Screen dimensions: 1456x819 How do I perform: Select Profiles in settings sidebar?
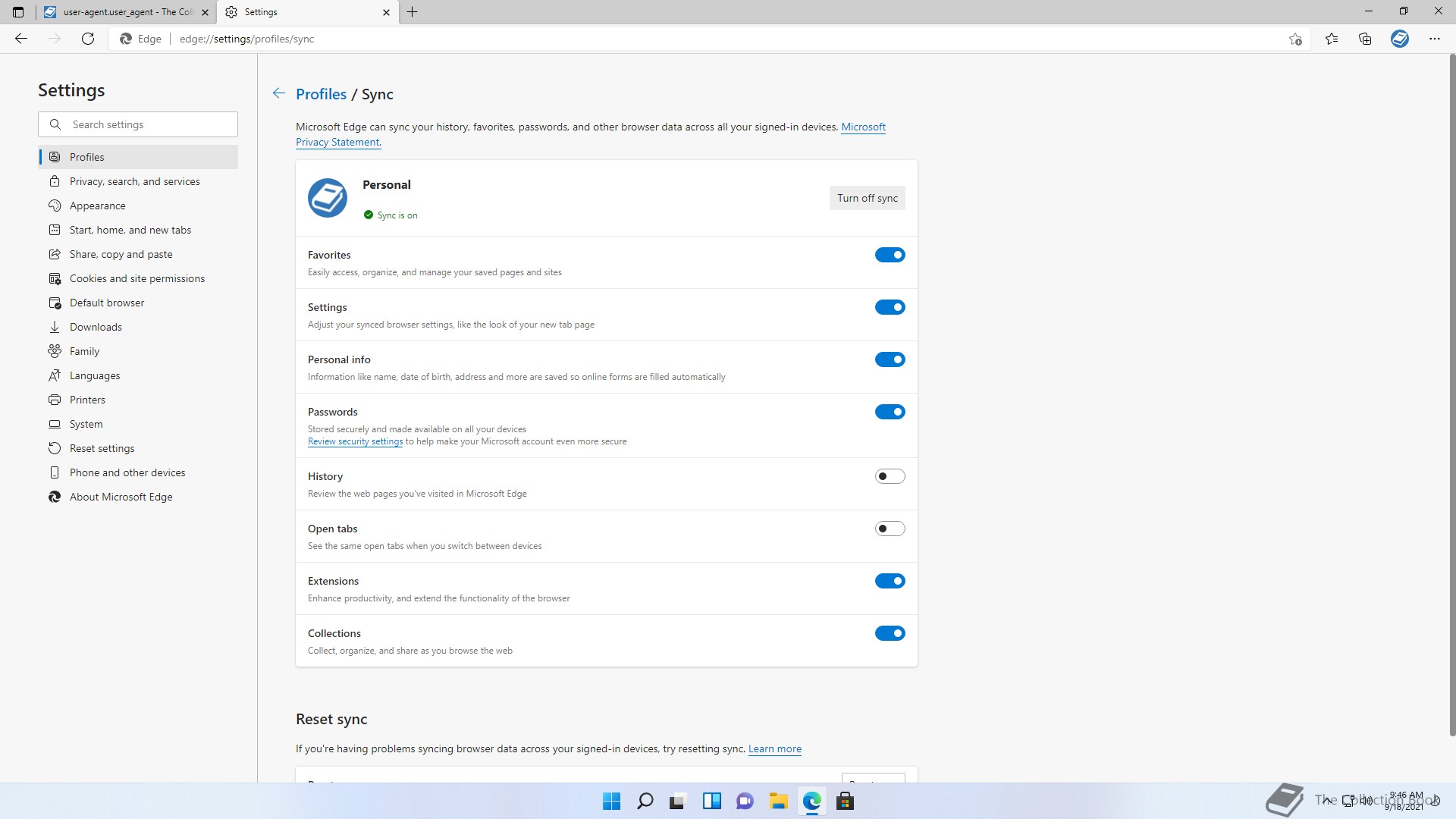(x=138, y=157)
